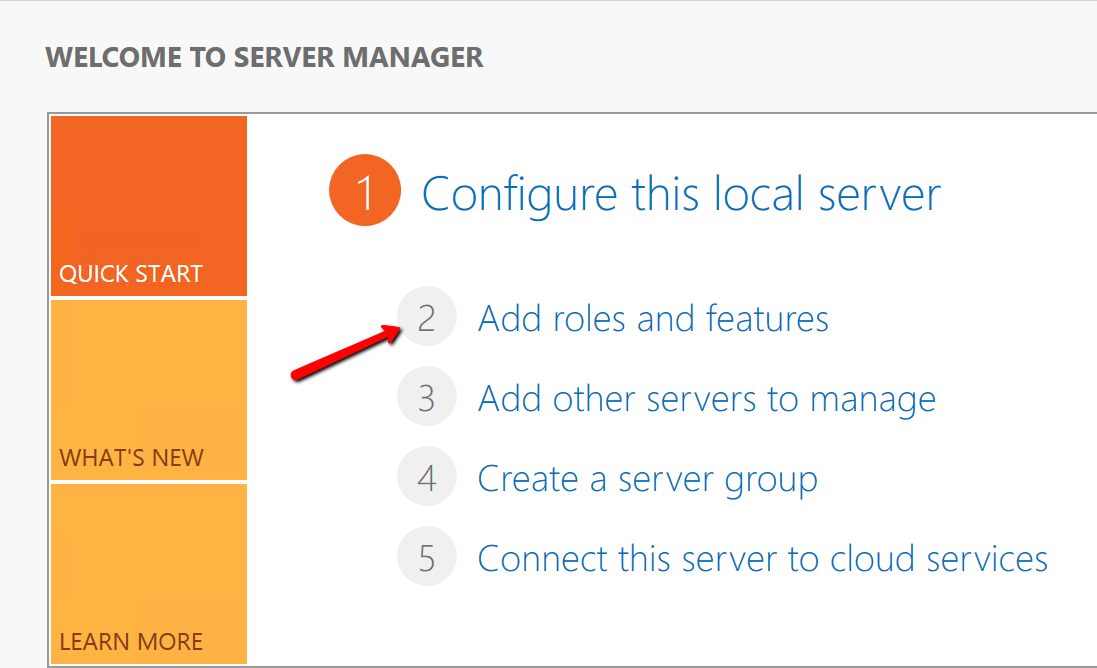Launch Add roles and features wizard
The image size is (1097, 668).
coord(653,319)
